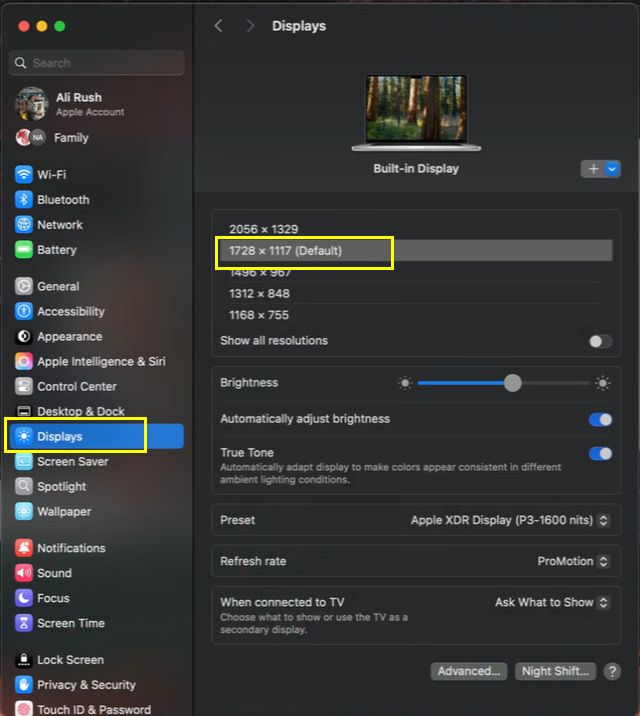Open Touch ID & Password fingerprint icon

pos(24,708)
